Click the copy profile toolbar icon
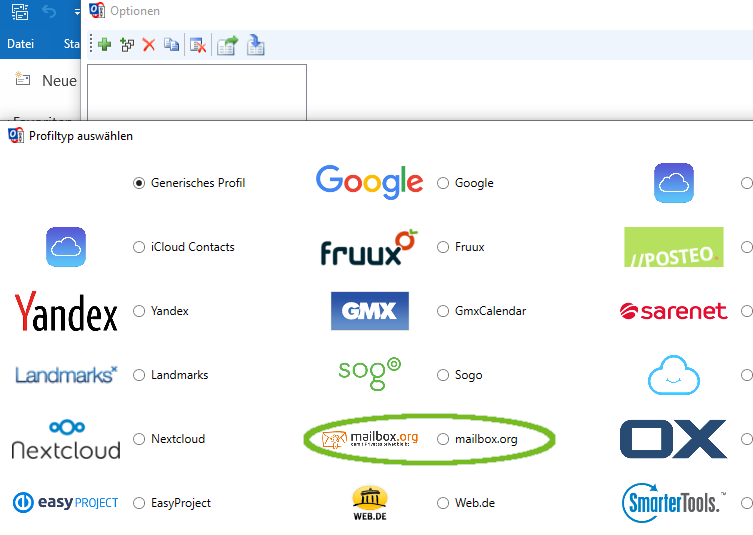 pyautogui.click(x=171, y=45)
